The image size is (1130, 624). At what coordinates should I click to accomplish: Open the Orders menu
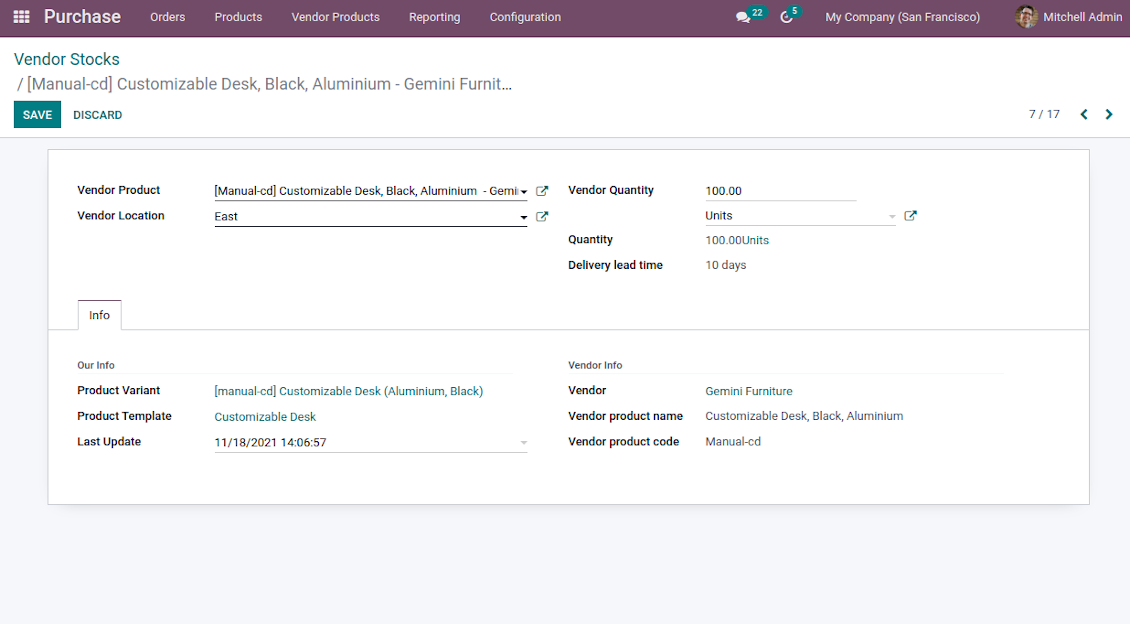coord(167,17)
